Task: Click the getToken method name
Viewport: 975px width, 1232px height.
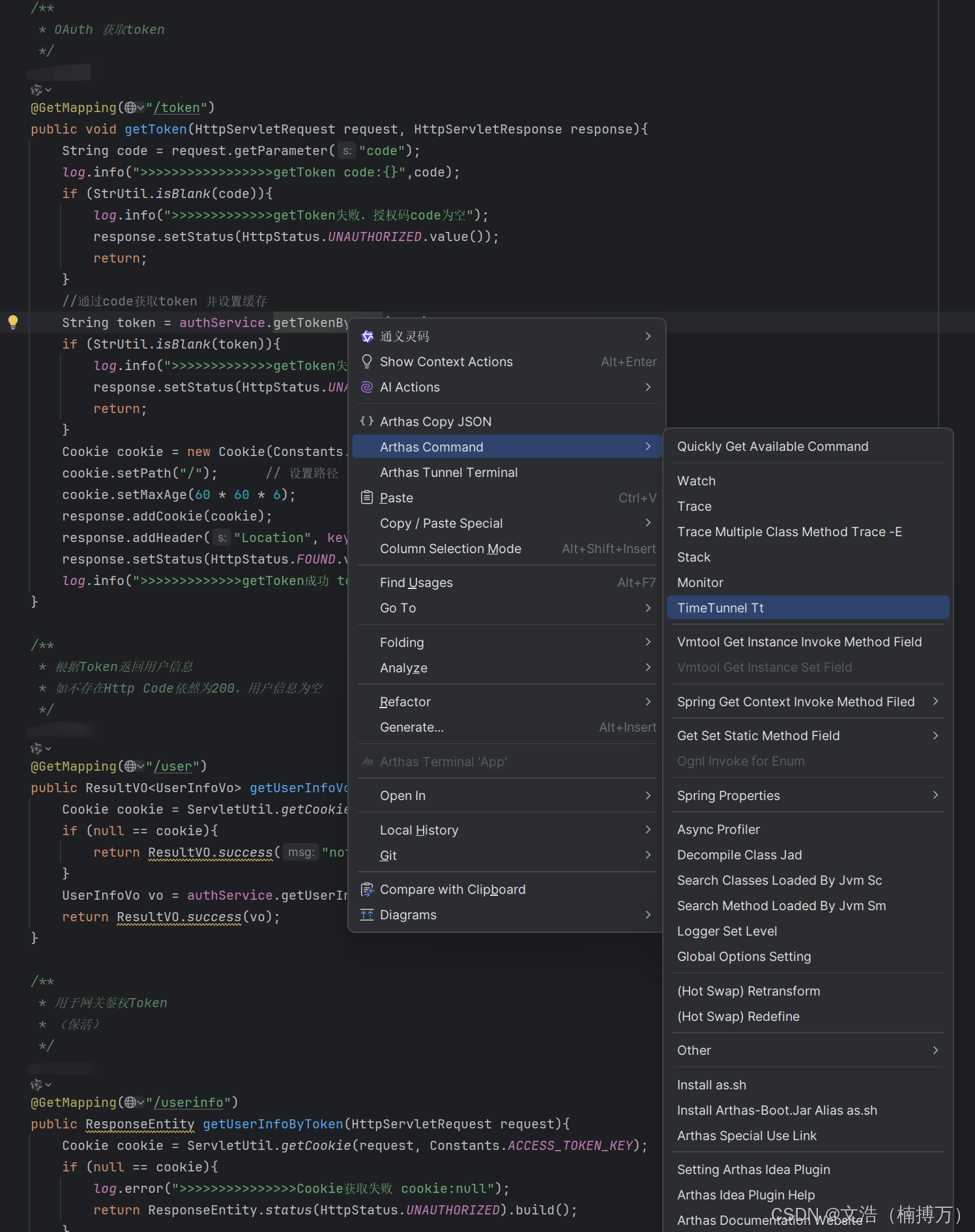Action: (x=156, y=129)
